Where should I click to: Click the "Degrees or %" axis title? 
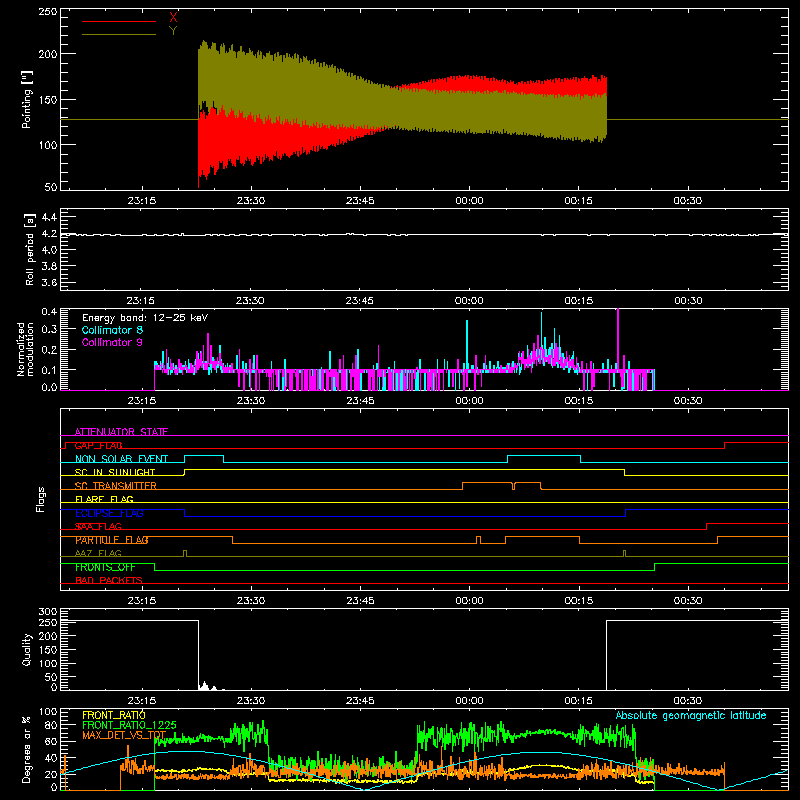(27, 749)
